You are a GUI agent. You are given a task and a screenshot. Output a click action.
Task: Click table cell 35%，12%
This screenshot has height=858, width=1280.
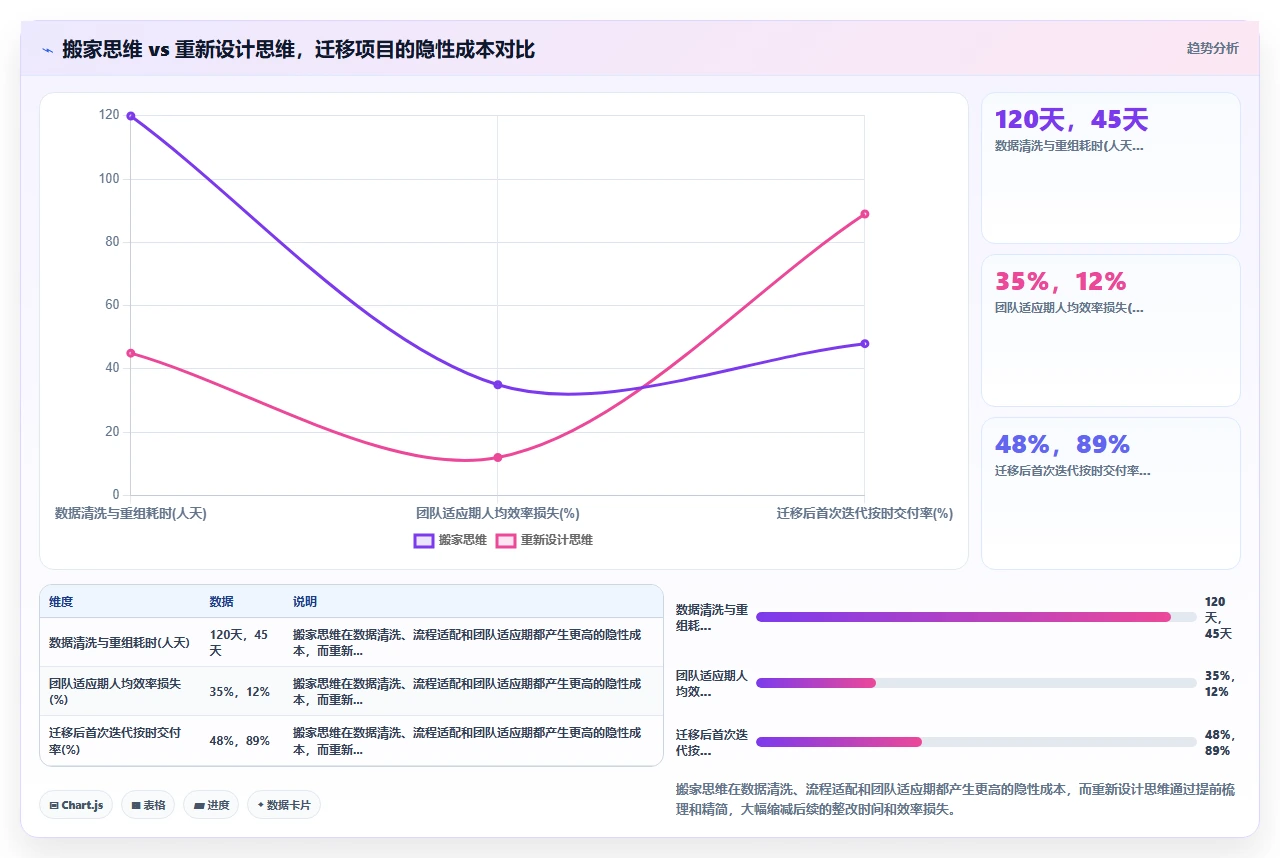click(240, 691)
